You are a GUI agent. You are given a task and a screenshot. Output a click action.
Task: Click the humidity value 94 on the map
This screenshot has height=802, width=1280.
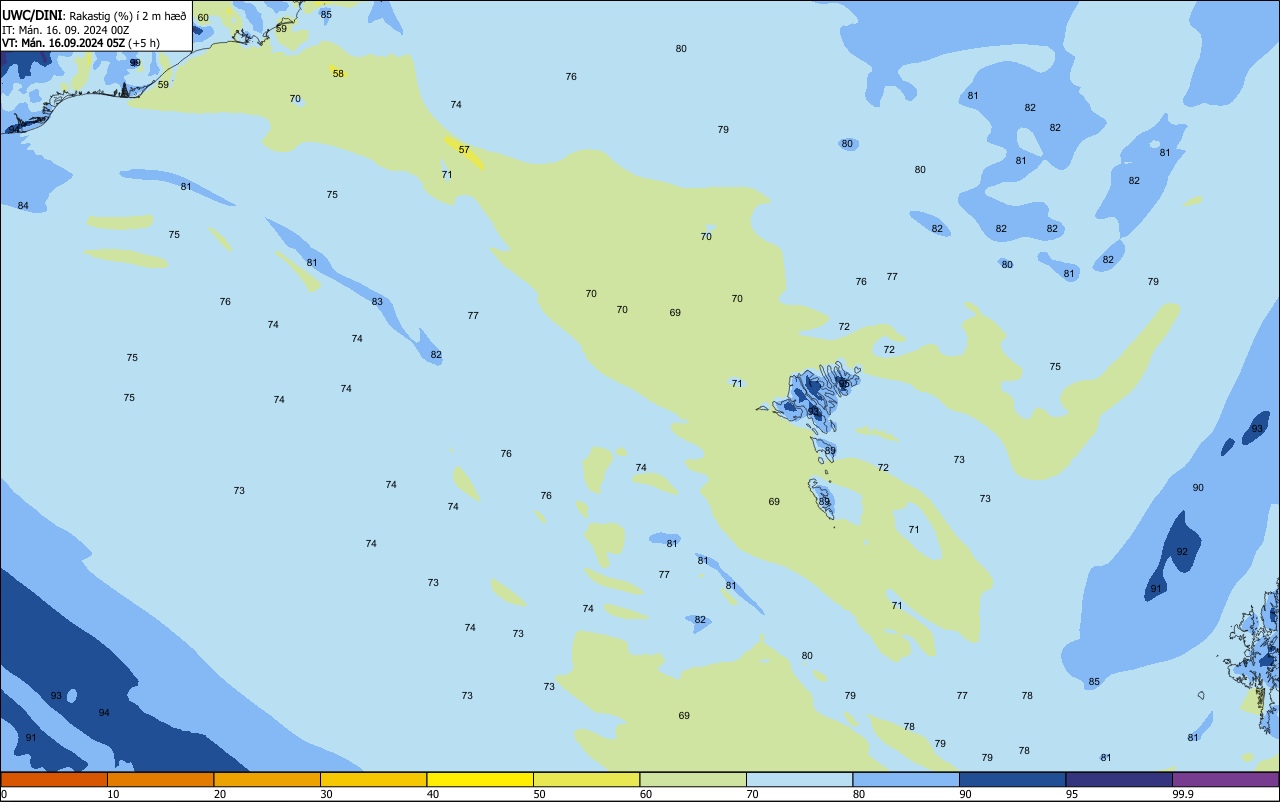click(x=104, y=713)
